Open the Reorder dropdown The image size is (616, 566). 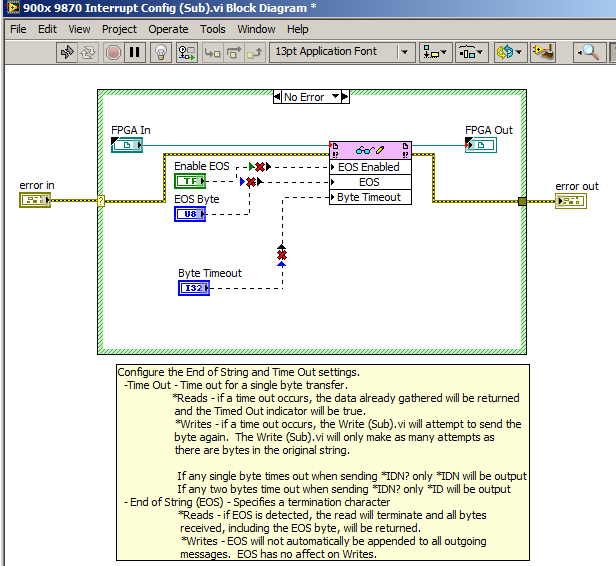tap(510, 52)
